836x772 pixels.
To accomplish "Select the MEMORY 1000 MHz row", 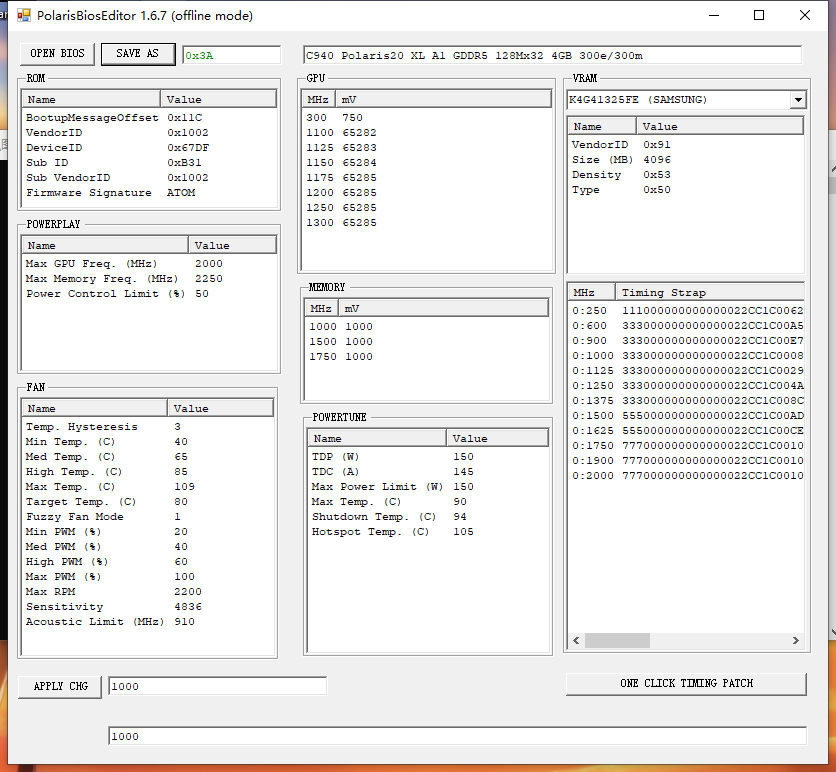I will click(x=427, y=326).
